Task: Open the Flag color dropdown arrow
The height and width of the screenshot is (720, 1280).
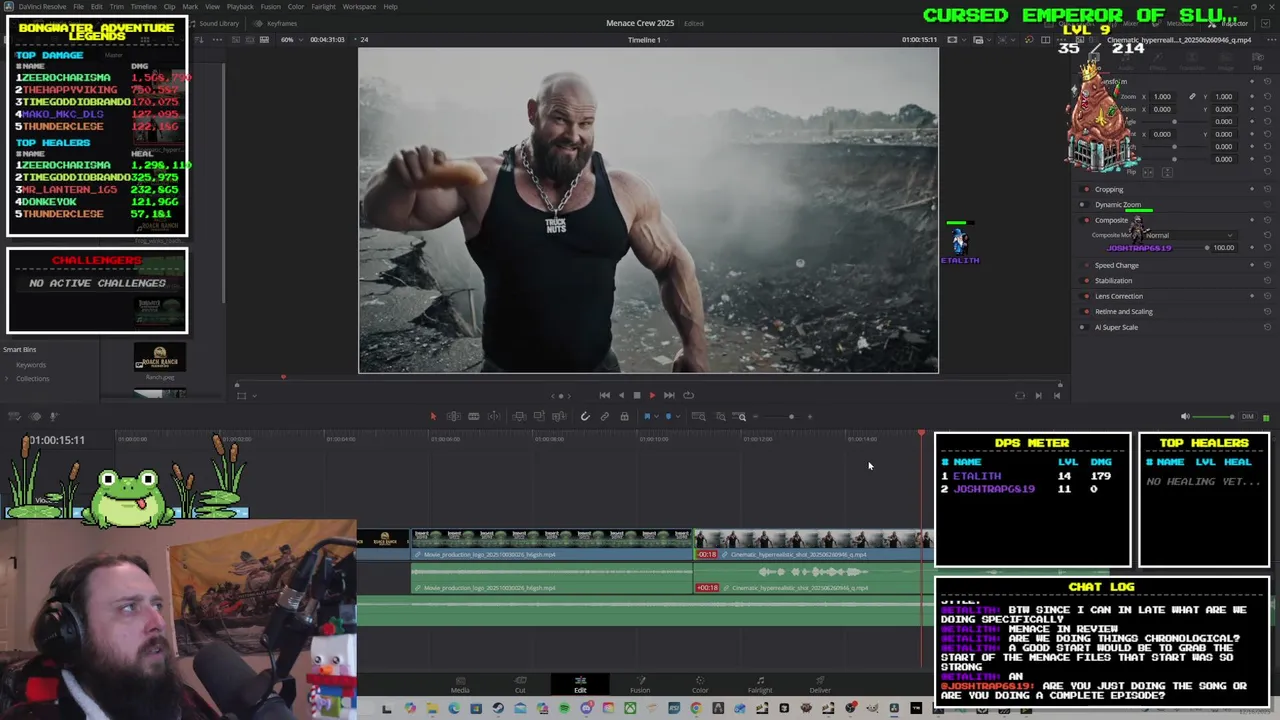Action: (656, 416)
